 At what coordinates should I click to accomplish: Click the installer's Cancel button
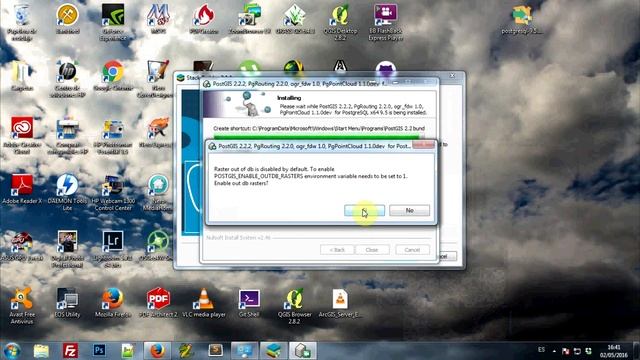point(412,249)
